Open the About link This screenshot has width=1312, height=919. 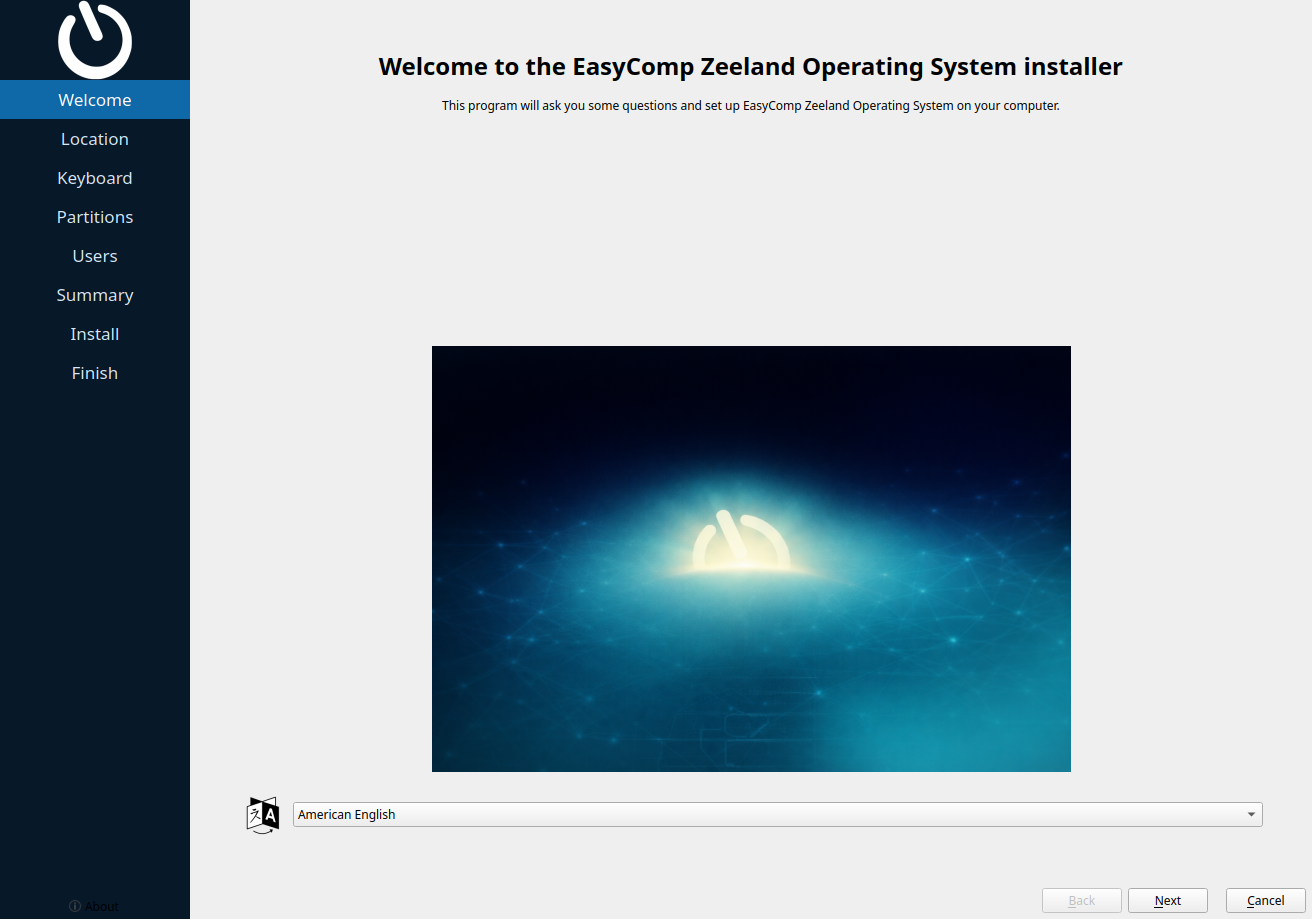[x=94, y=906]
